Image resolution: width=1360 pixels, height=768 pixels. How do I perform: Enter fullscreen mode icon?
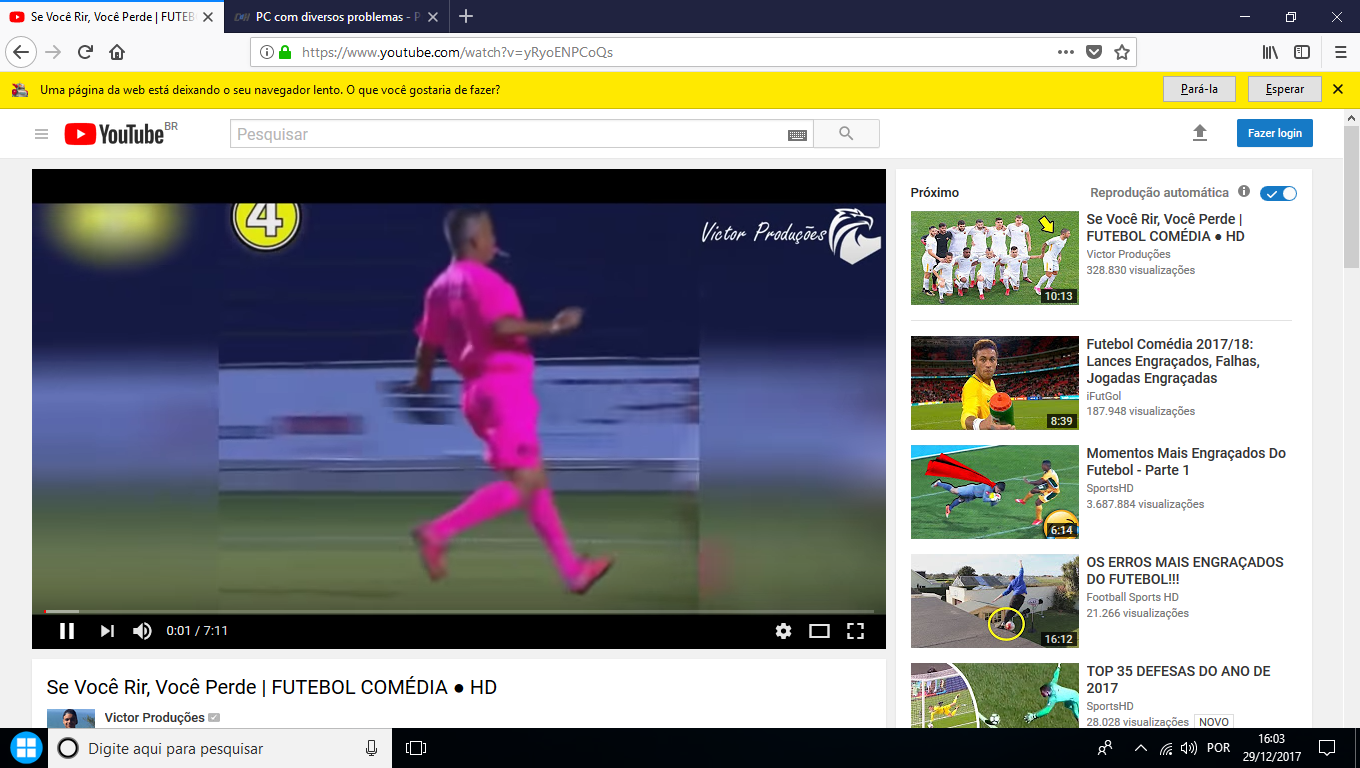coord(855,631)
